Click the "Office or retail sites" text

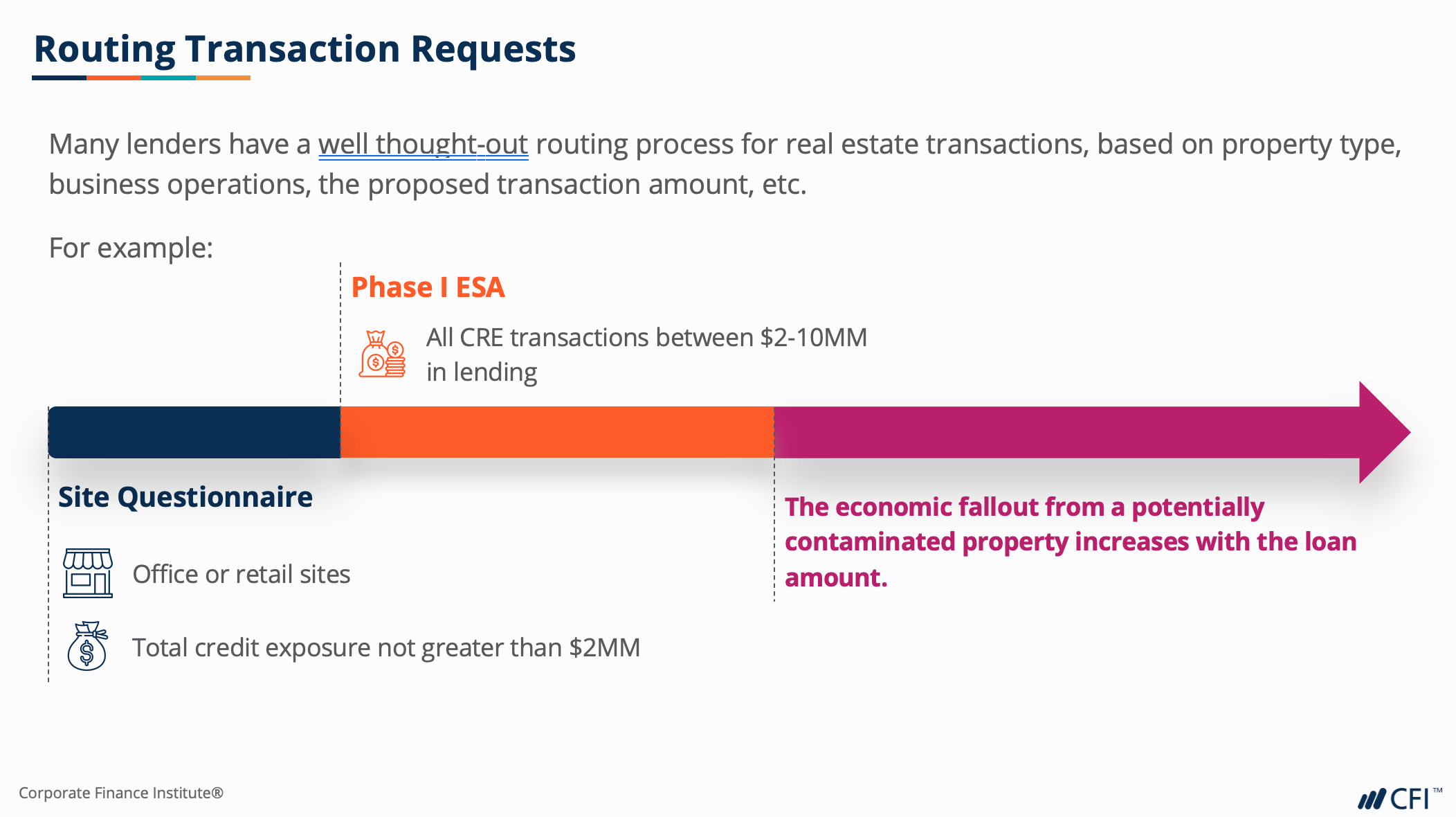click(242, 574)
